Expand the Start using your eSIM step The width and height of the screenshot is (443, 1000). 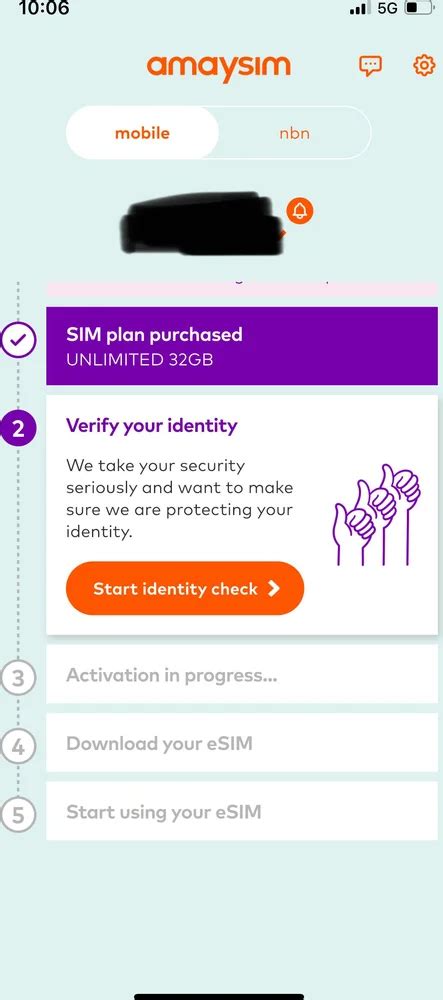tap(242, 811)
